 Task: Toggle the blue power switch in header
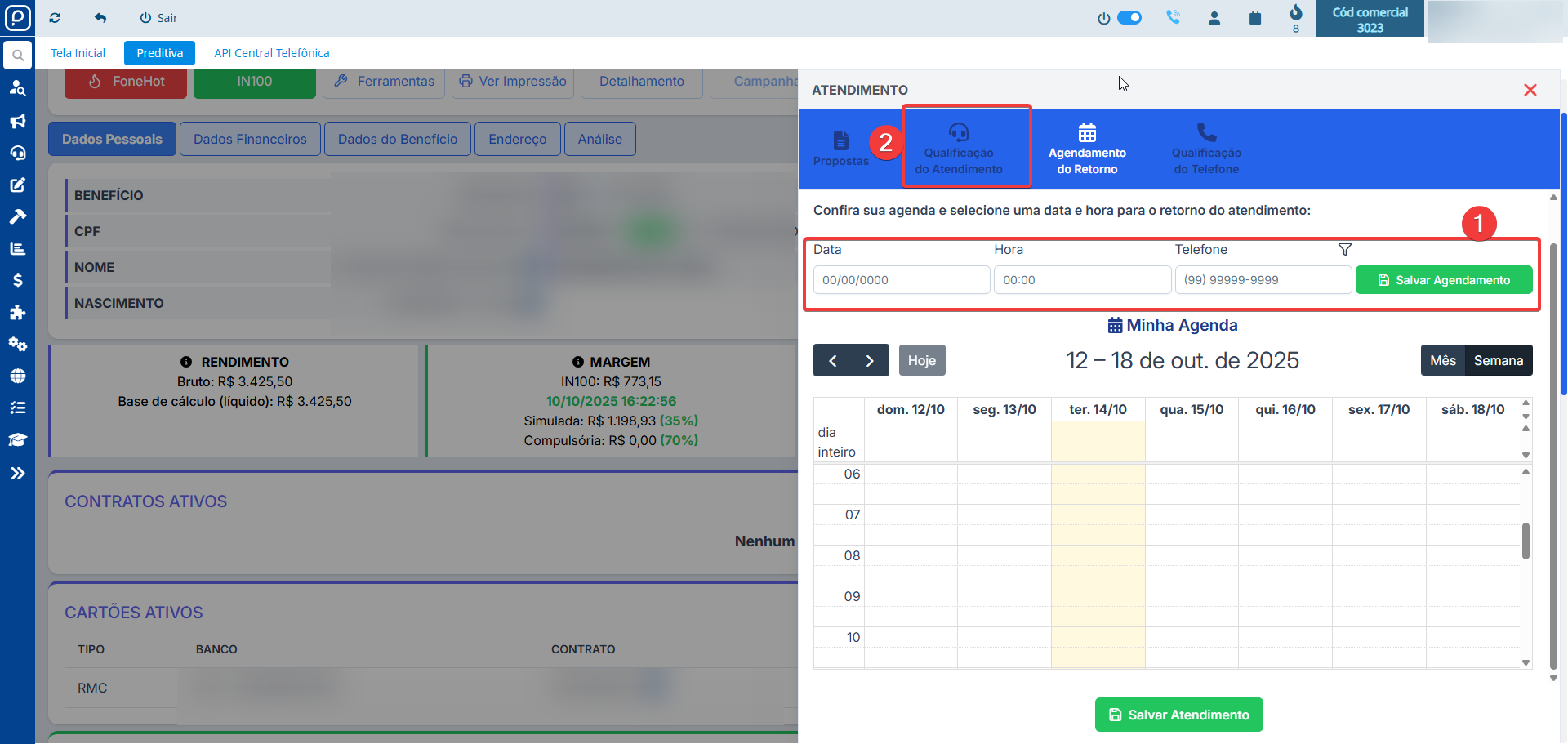(x=1129, y=17)
